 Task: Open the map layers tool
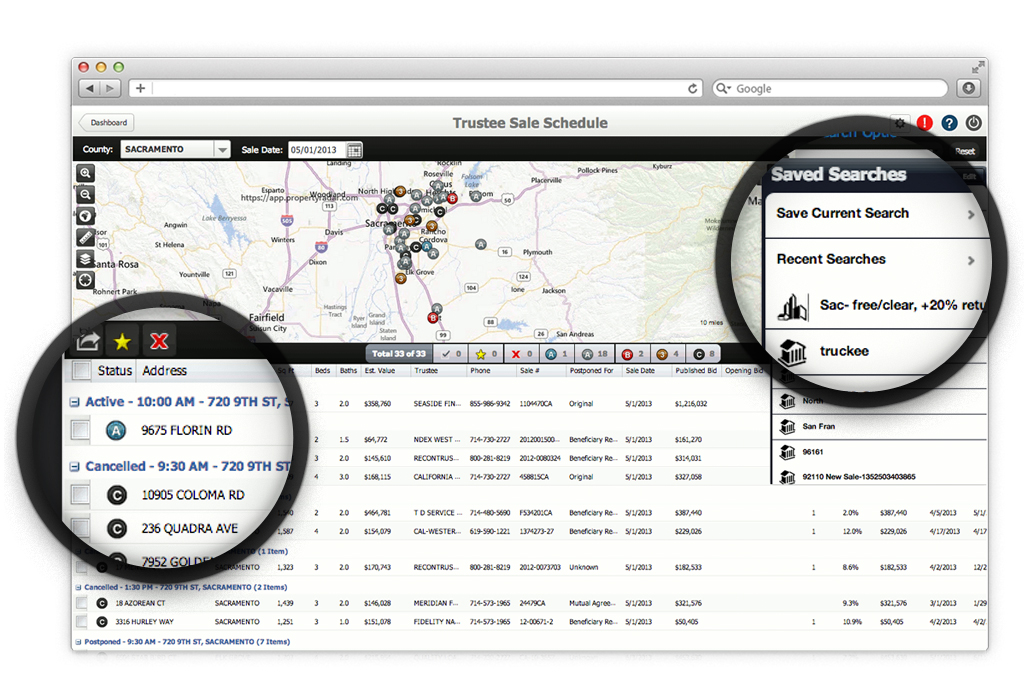coord(86,259)
